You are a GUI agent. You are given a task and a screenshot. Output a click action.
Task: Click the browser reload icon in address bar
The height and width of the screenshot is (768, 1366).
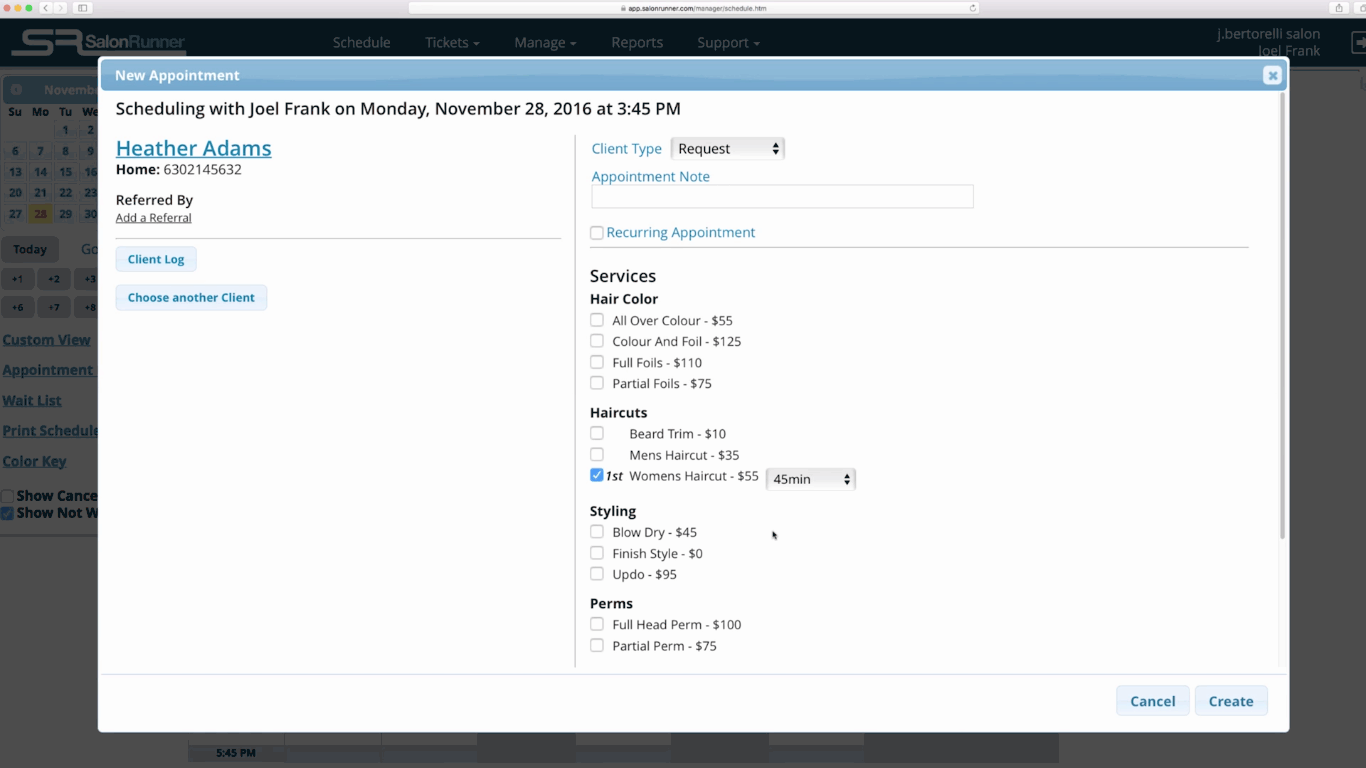point(971,7)
